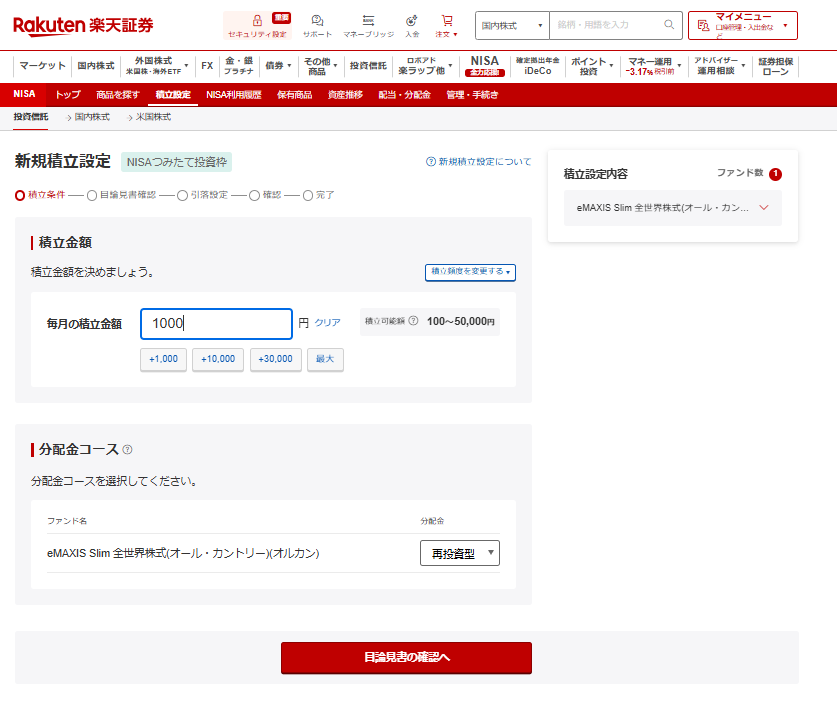Open the マーケット menu

42,66
